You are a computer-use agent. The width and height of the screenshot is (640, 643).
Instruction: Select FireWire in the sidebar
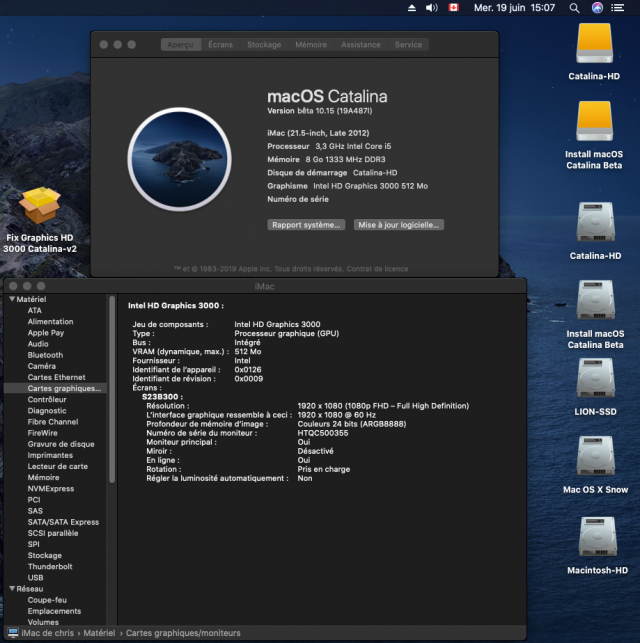point(42,433)
